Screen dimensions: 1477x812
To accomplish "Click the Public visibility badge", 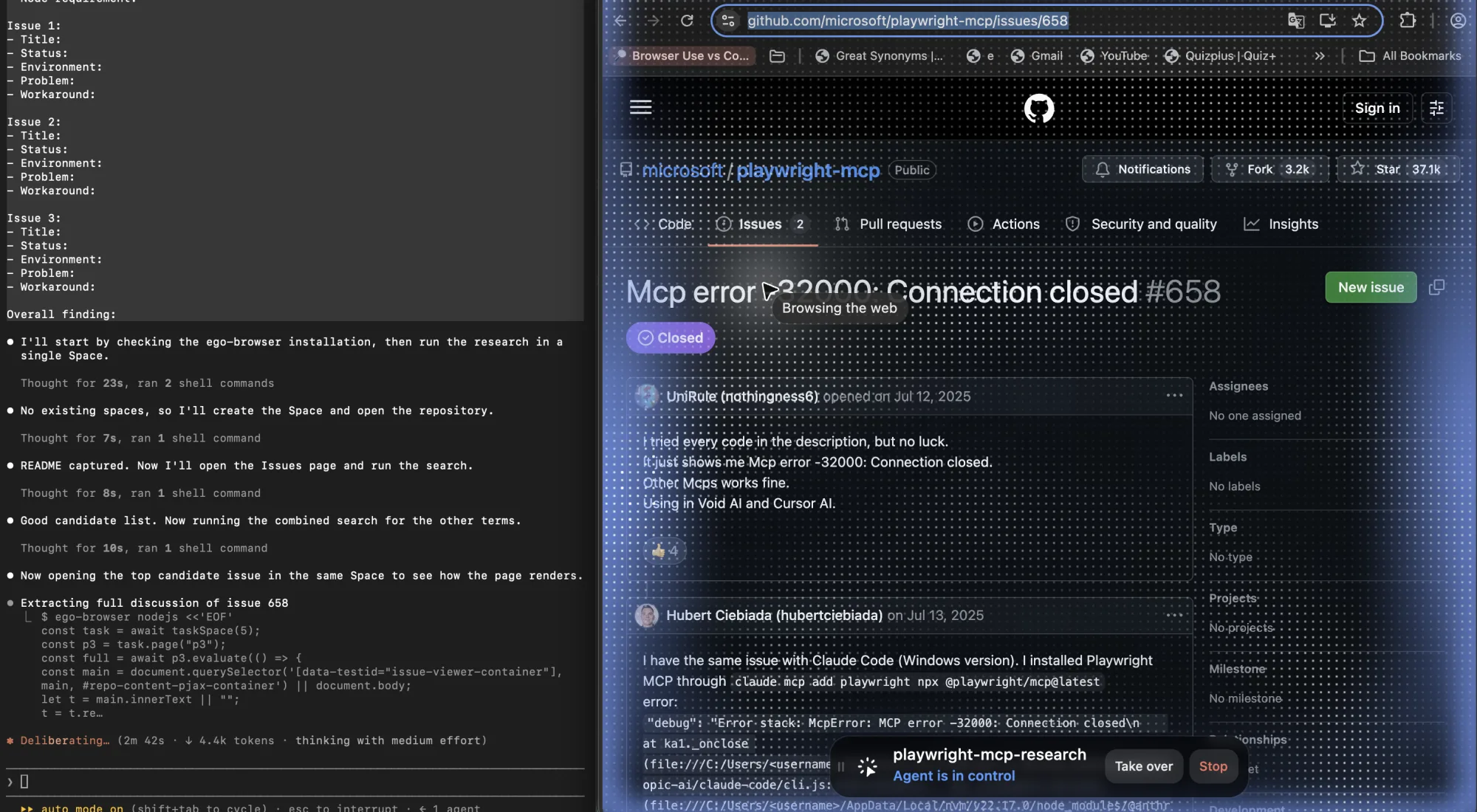I will coord(911,170).
